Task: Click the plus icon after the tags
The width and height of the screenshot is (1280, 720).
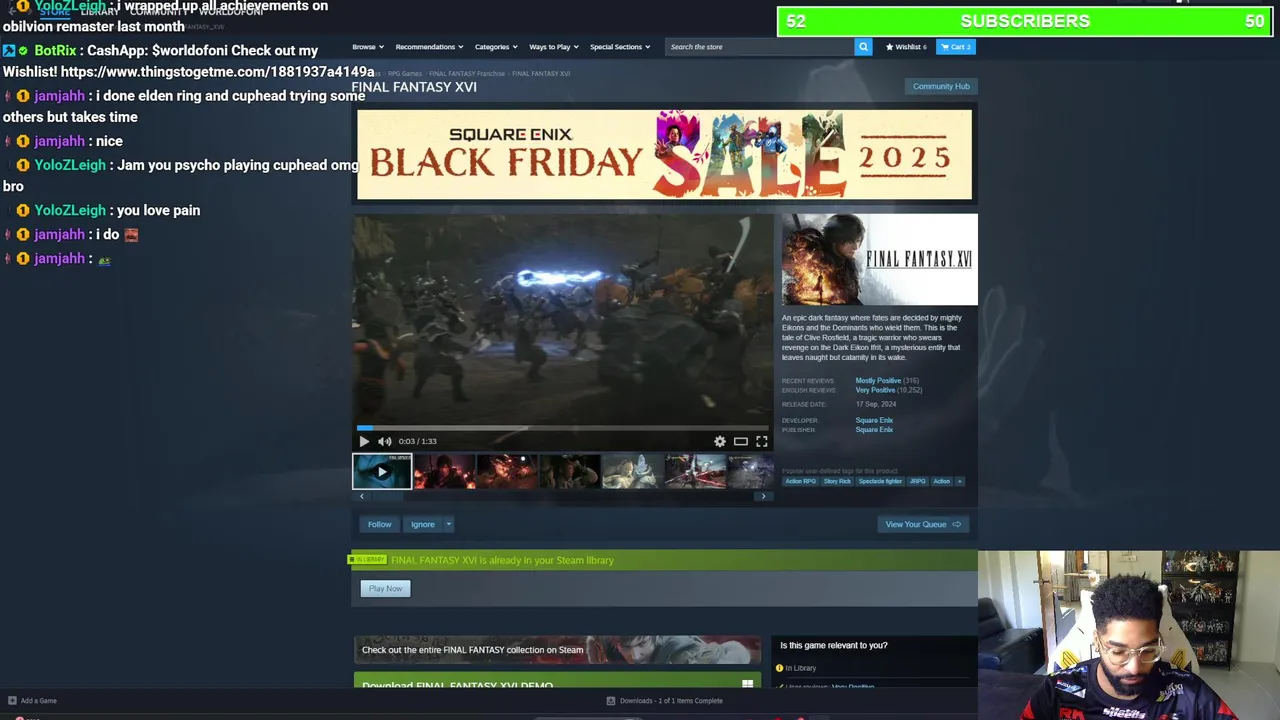Action: click(960, 481)
